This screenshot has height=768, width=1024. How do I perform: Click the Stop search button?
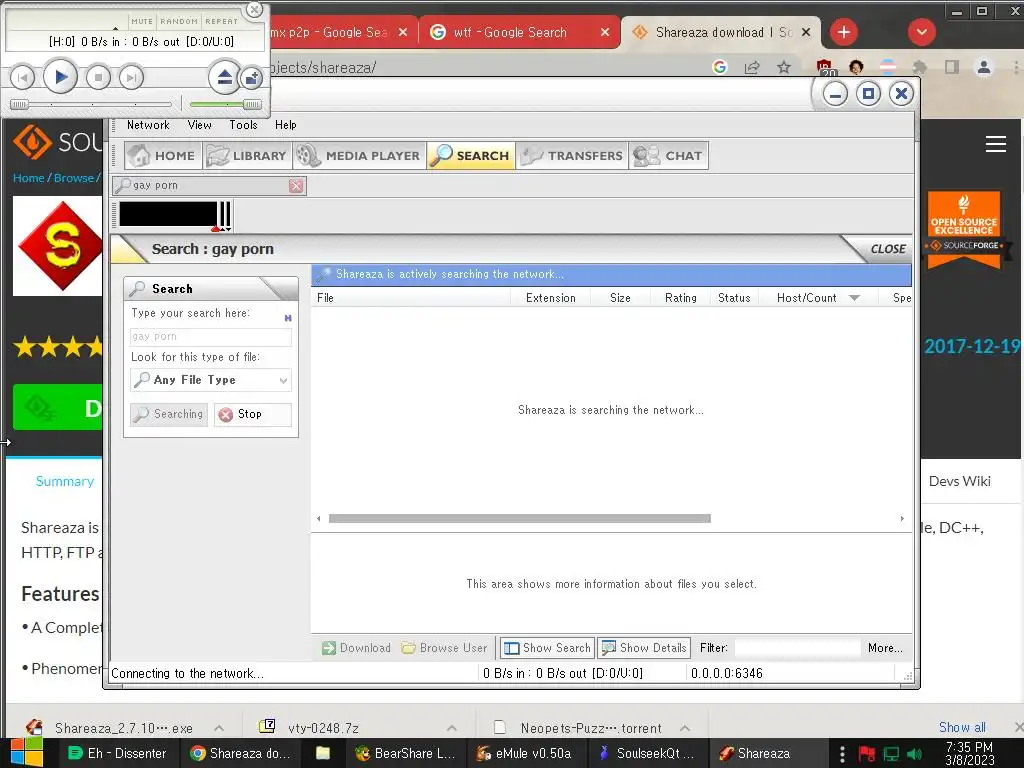pos(253,414)
